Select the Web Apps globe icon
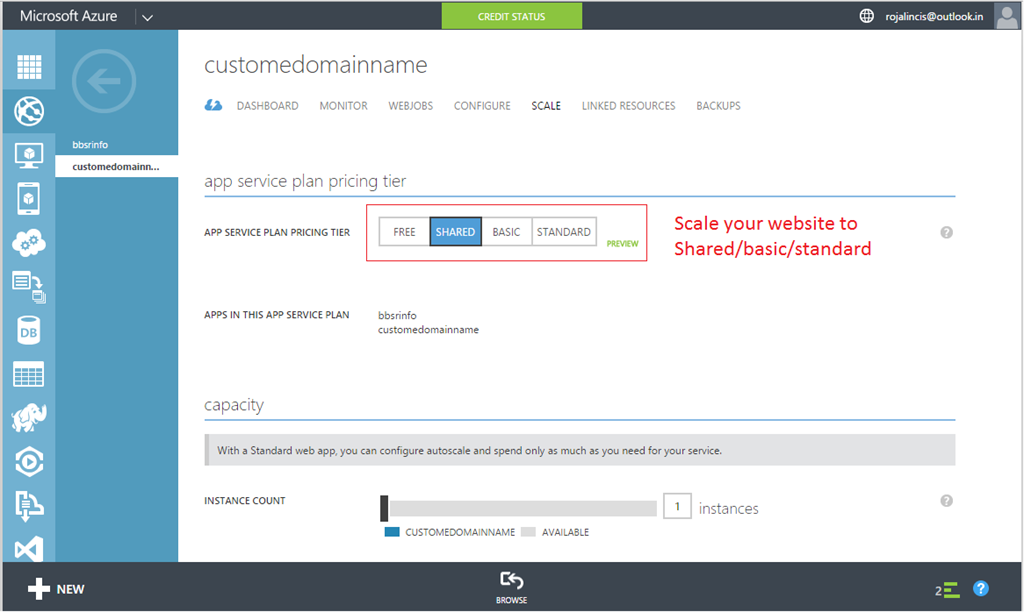This screenshot has width=1024, height=612. (x=29, y=111)
